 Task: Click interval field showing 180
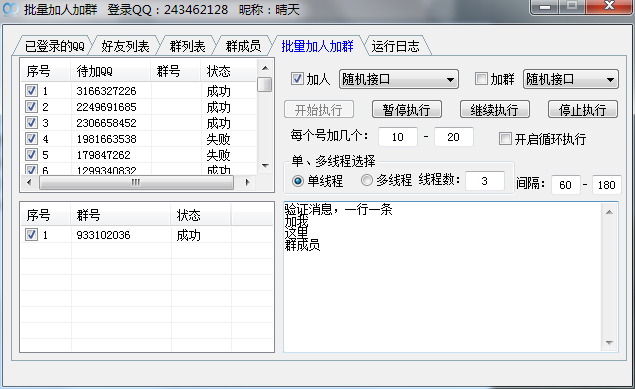pyautogui.click(x=606, y=185)
